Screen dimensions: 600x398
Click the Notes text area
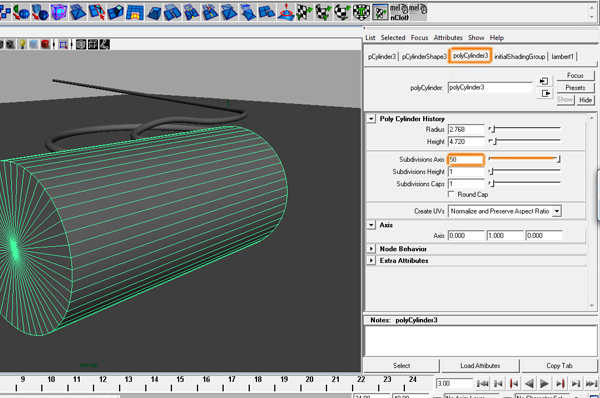[481, 341]
